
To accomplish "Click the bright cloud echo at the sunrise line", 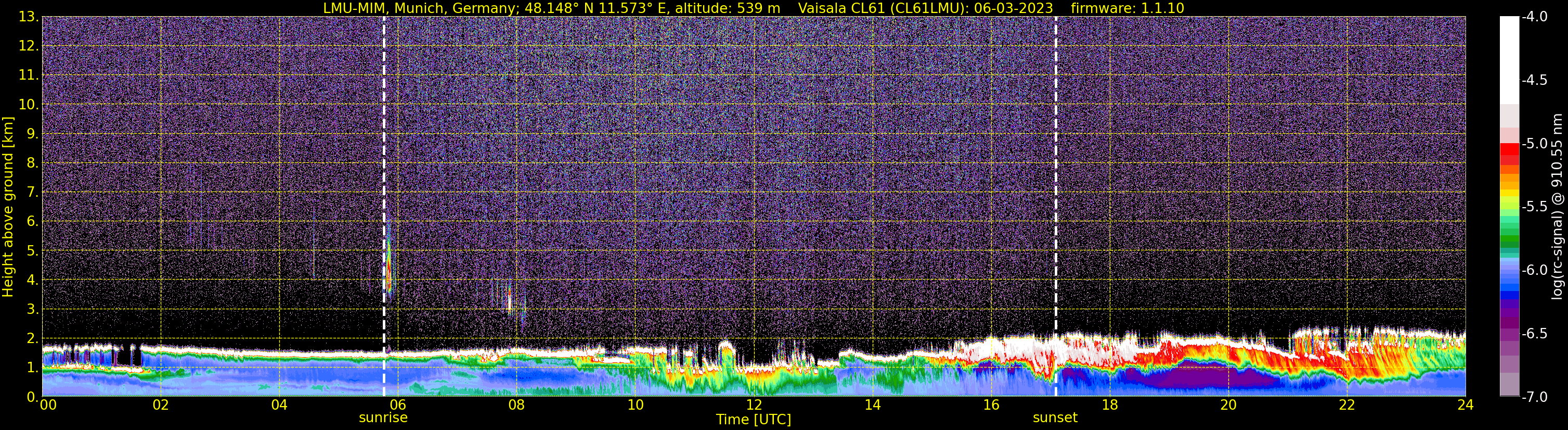I will pyautogui.click(x=389, y=265).
